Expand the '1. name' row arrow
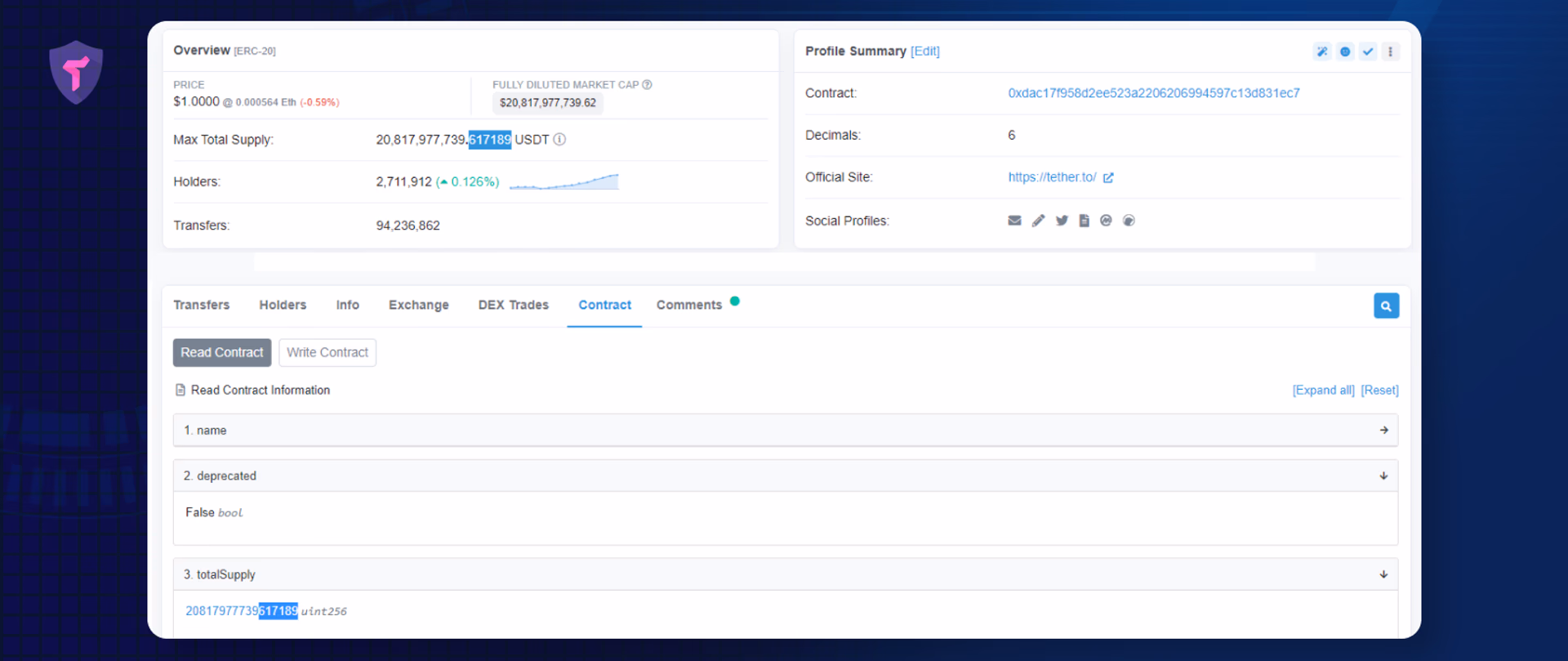The image size is (1568, 661). coord(1383,431)
